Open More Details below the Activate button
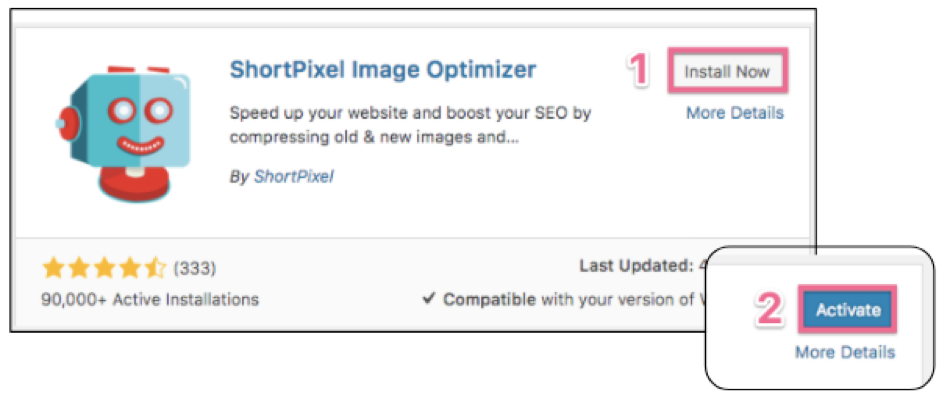This screenshot has height=404, width=949. [x=845, y=352]
